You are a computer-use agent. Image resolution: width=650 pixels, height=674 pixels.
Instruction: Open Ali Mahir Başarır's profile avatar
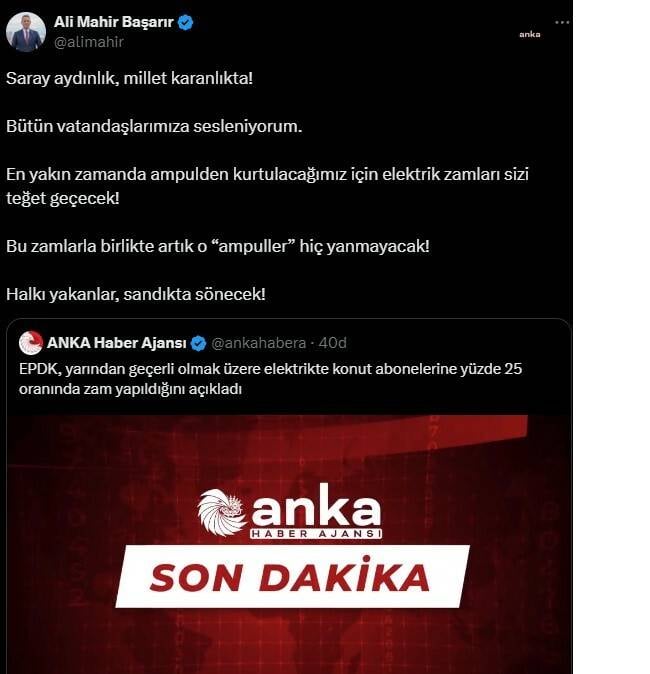[x=26, y=32]
